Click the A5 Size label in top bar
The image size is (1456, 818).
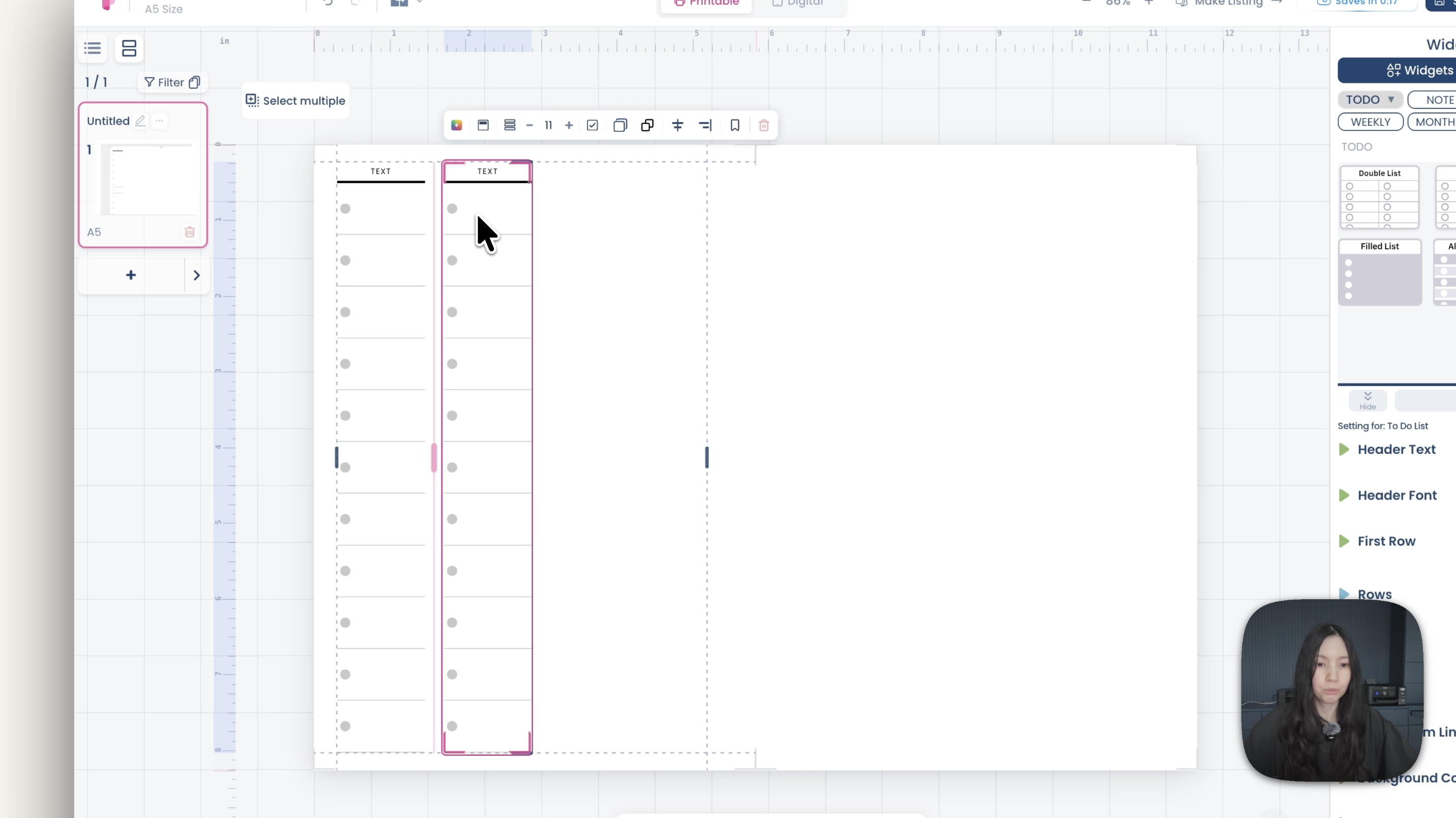click(164, 9)
